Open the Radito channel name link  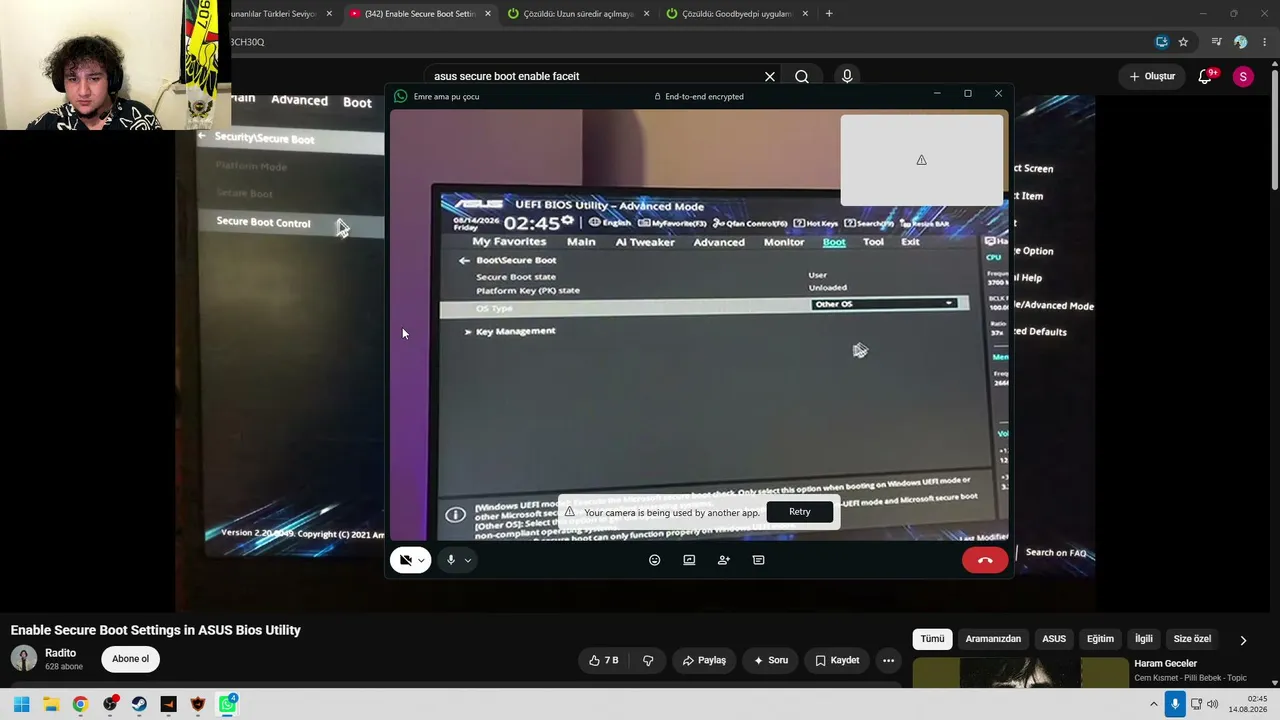click(60, 653)
